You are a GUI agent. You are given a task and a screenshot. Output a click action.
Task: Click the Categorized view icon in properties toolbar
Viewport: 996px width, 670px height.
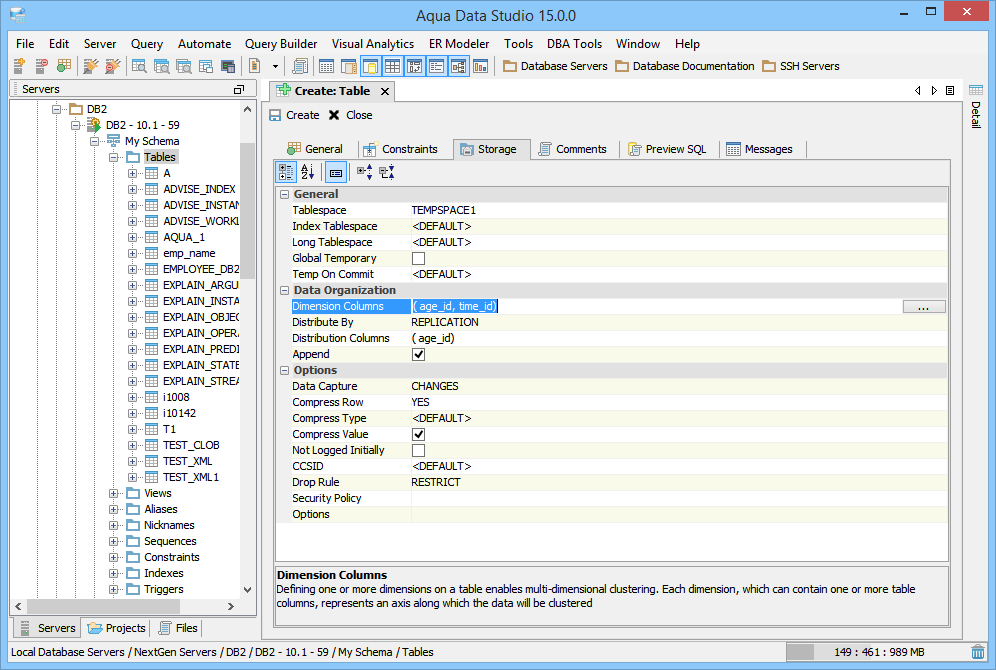click(x=286, y=172)
